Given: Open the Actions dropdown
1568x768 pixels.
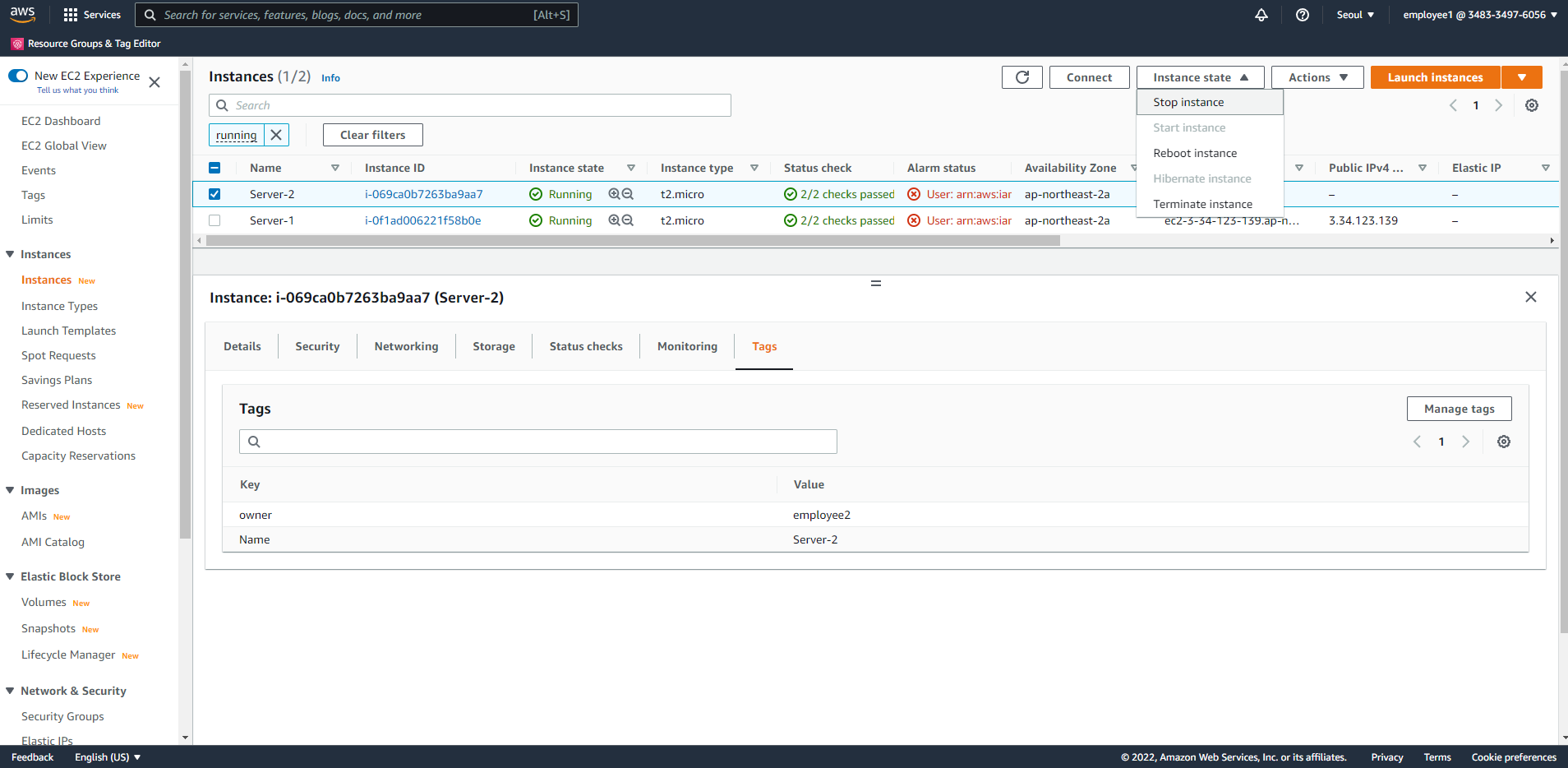Looking at the screenshot, I should (x=1317, y=77).
